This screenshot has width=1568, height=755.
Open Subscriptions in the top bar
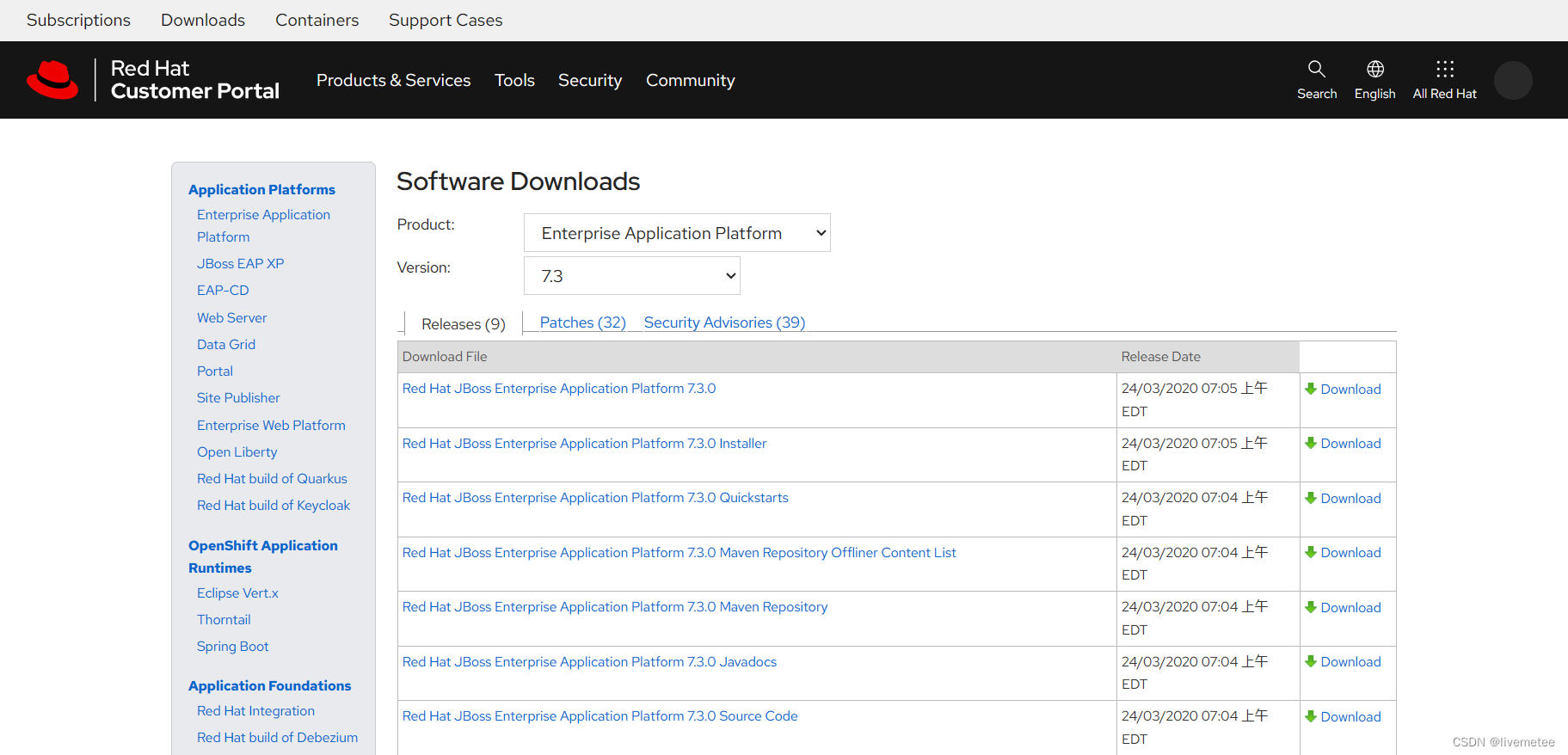[x=78, y=20]
